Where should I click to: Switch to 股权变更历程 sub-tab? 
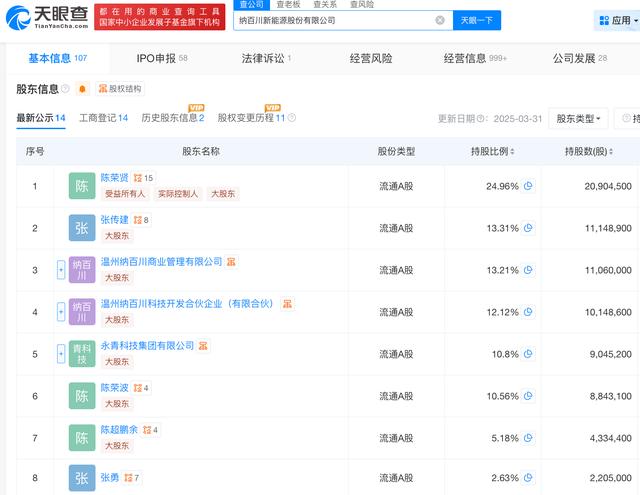point(251,118)
